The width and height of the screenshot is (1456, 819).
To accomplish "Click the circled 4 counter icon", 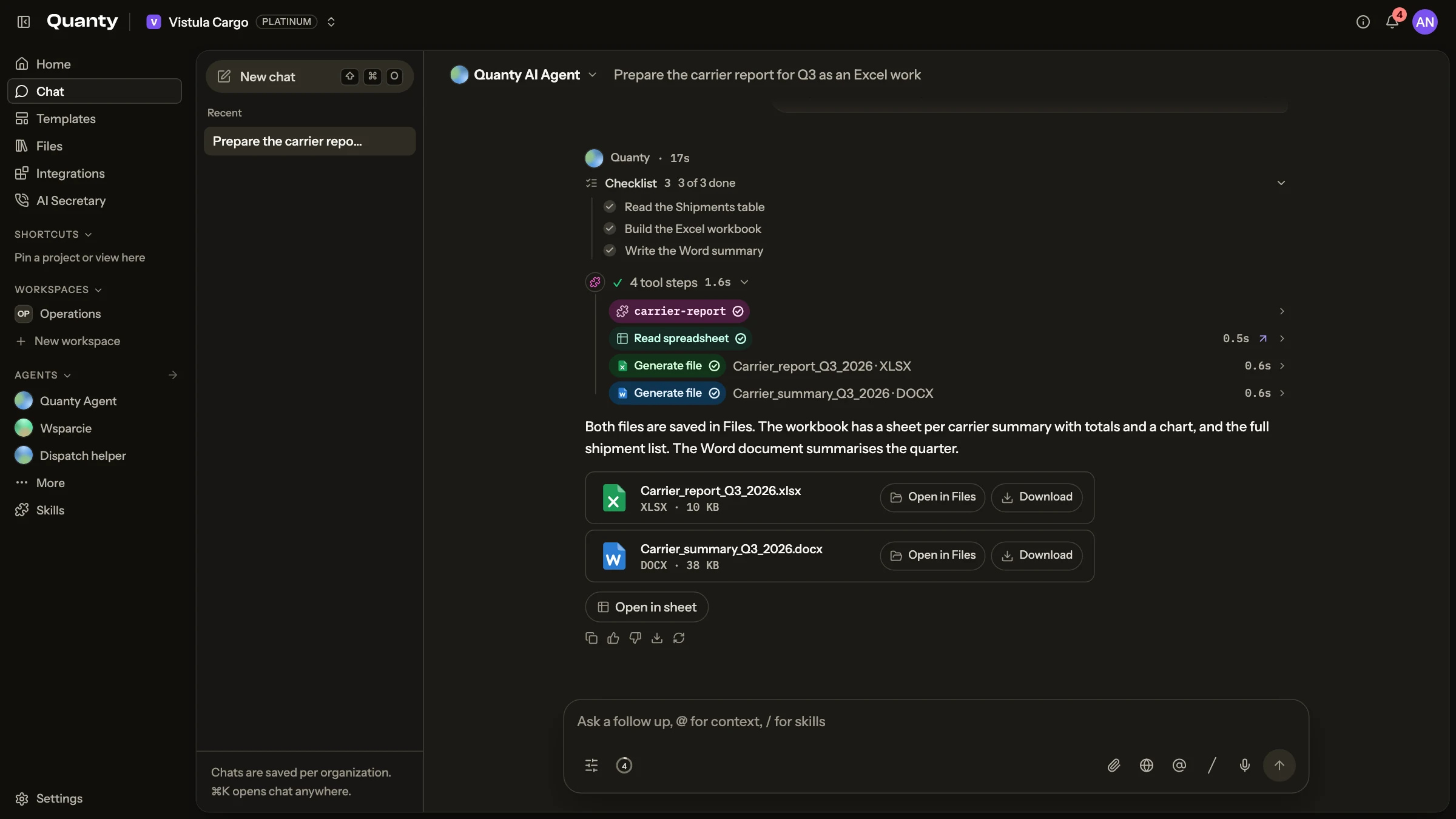I will coord(624,766).
